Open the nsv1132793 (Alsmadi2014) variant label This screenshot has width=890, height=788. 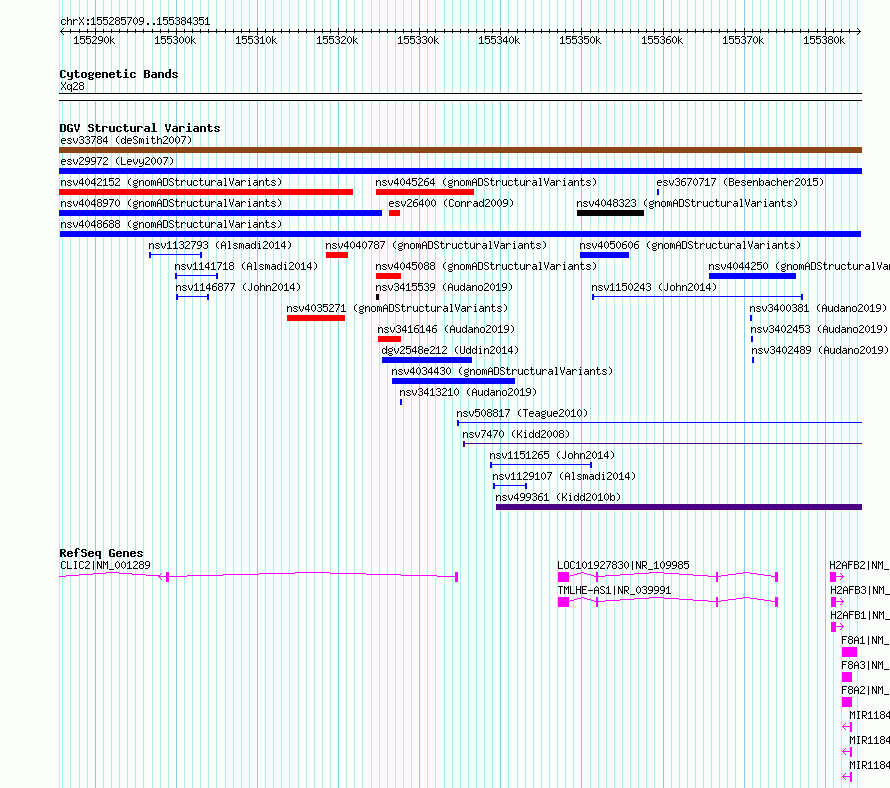(220, 245)
